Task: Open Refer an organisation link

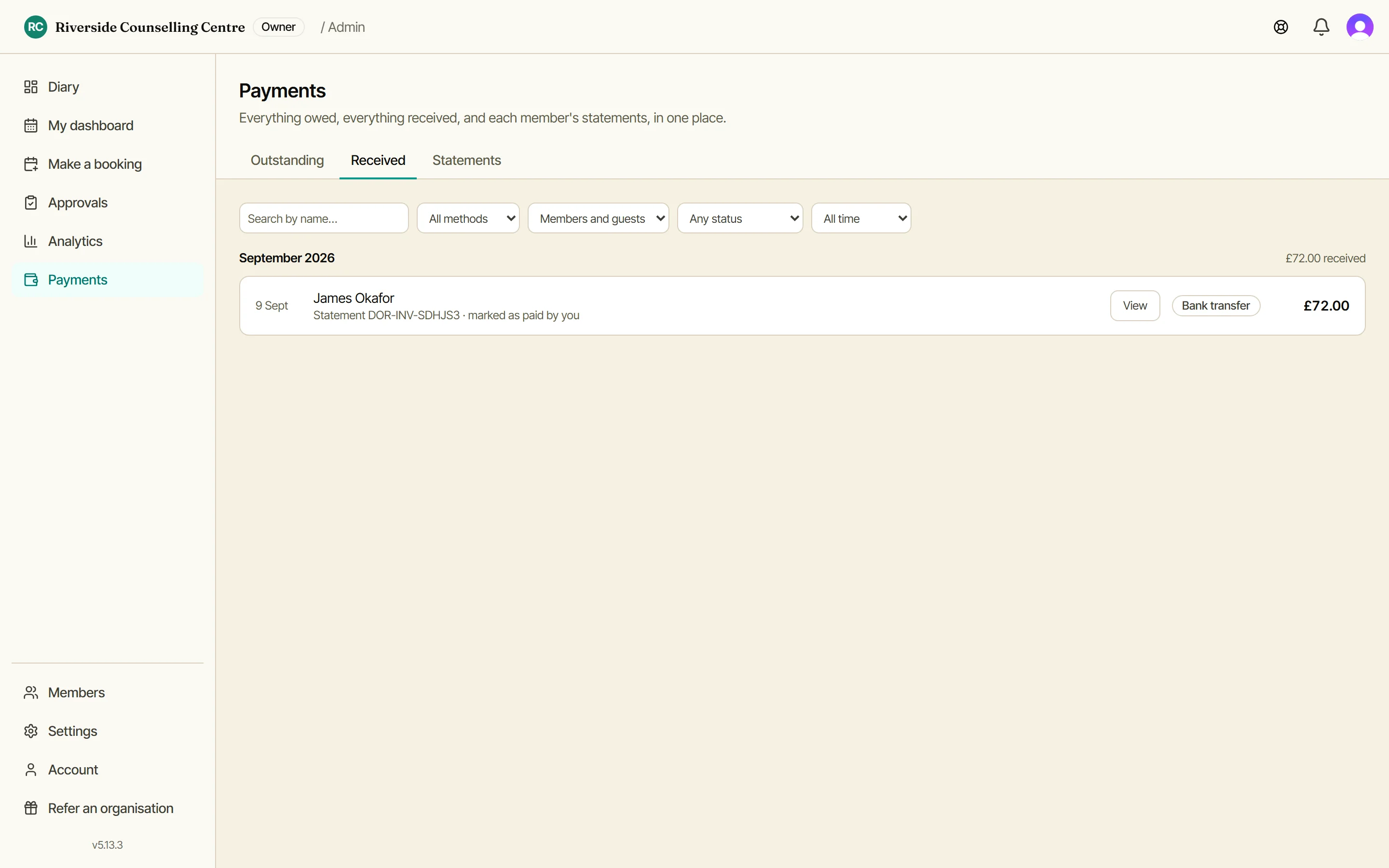Action: point(108,808)
